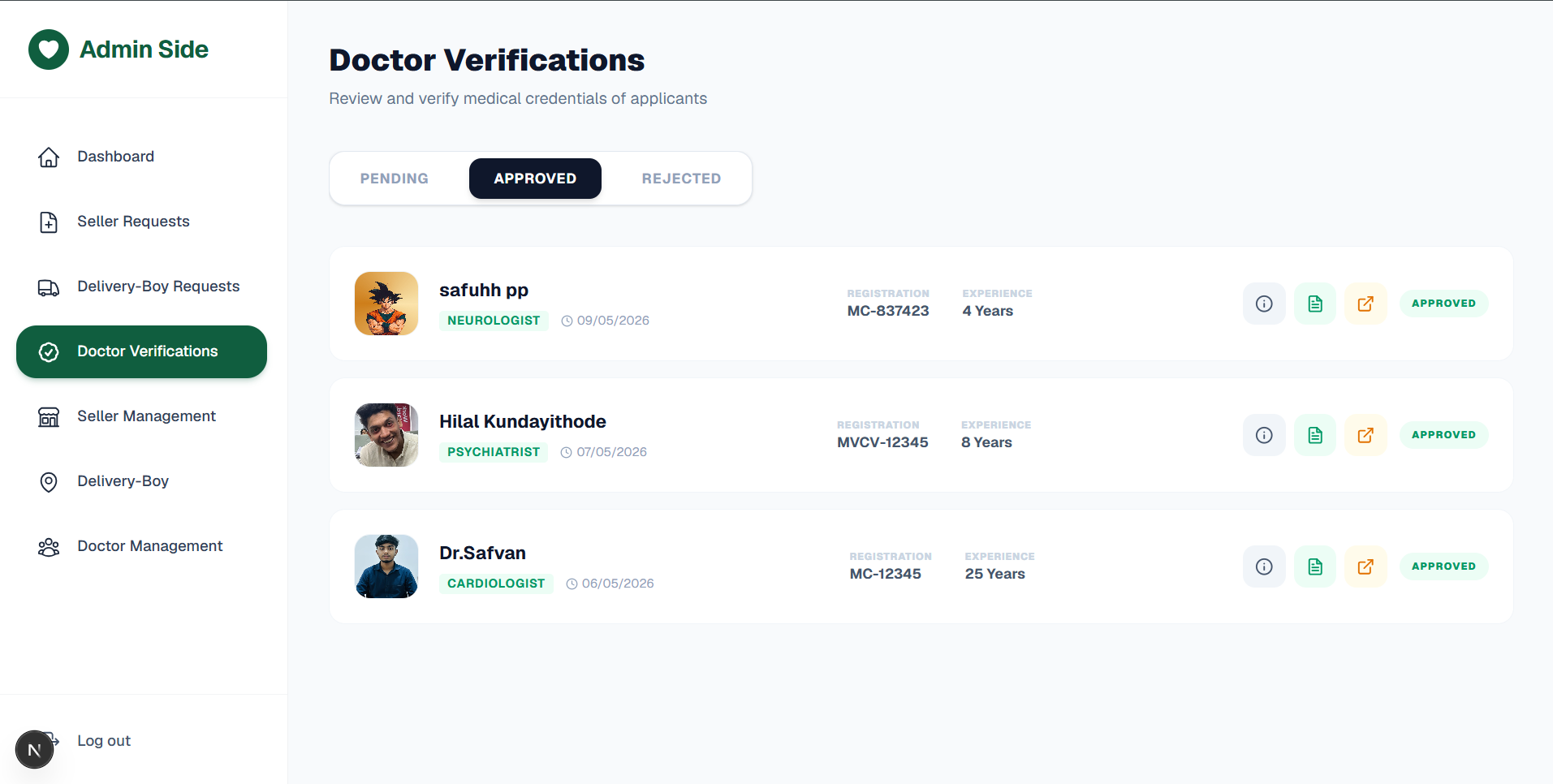
Task: Click the round N avatar badge
Action: tap(34, 749)
